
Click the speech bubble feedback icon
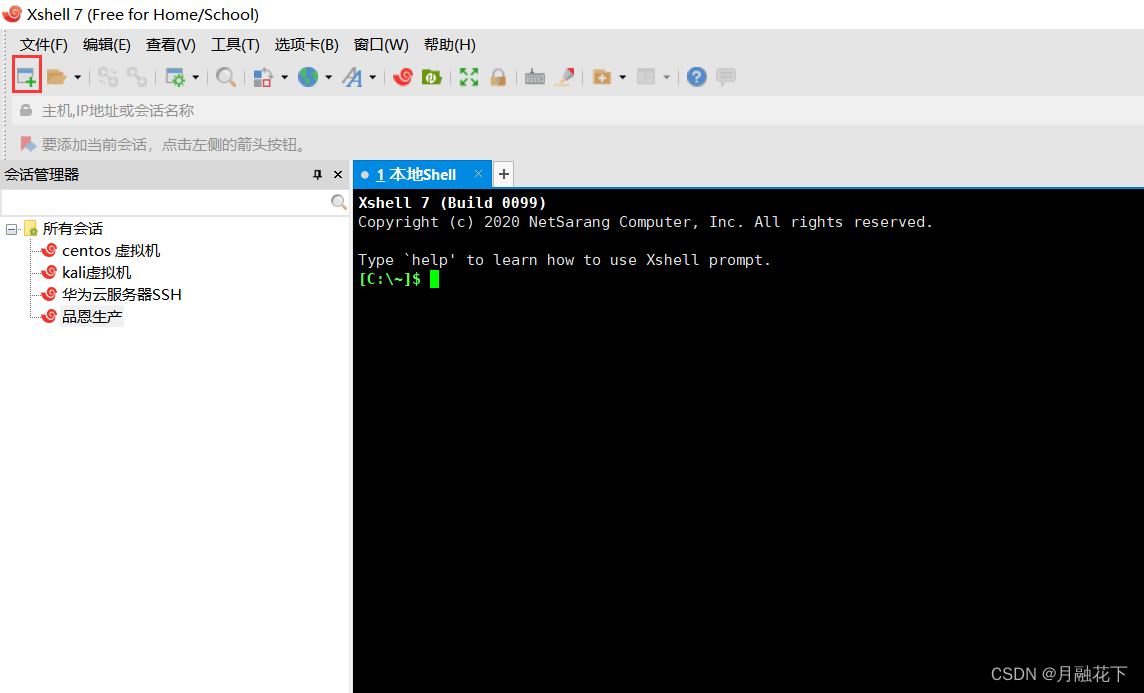pos(726,77)
